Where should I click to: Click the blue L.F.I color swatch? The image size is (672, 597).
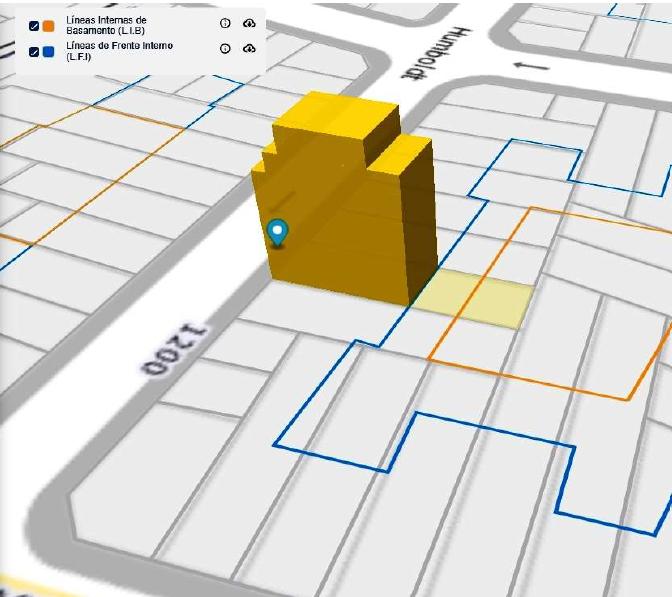(x=48, y=52)
